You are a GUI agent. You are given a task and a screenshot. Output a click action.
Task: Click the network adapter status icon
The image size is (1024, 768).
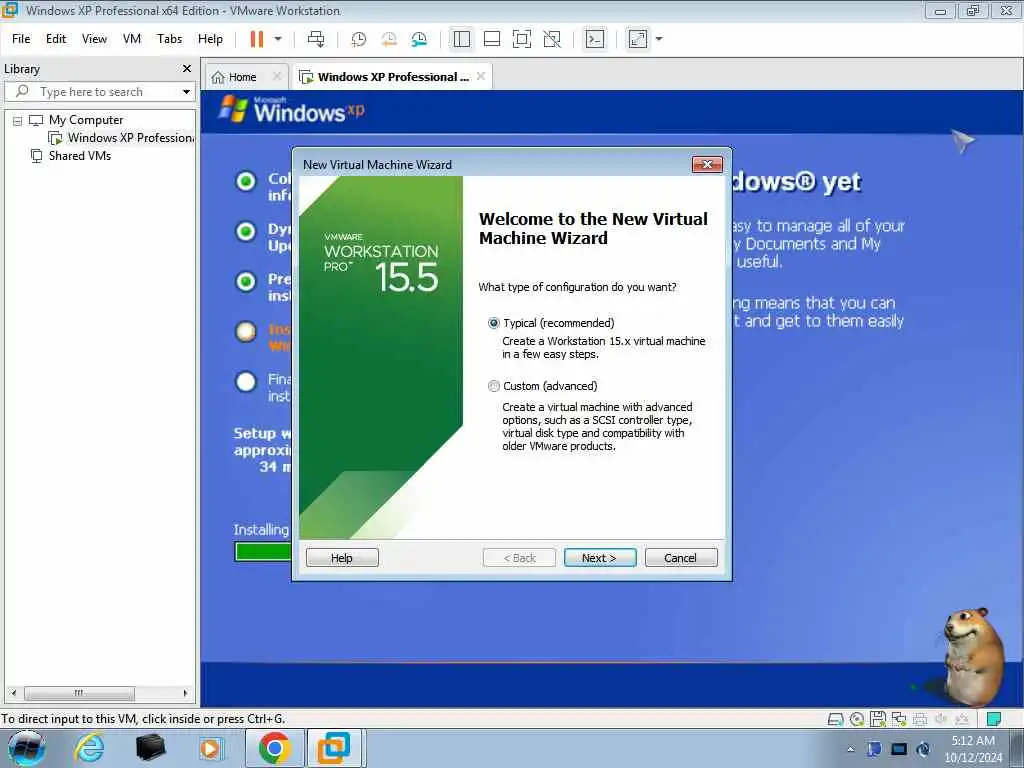tap(899, 719)
